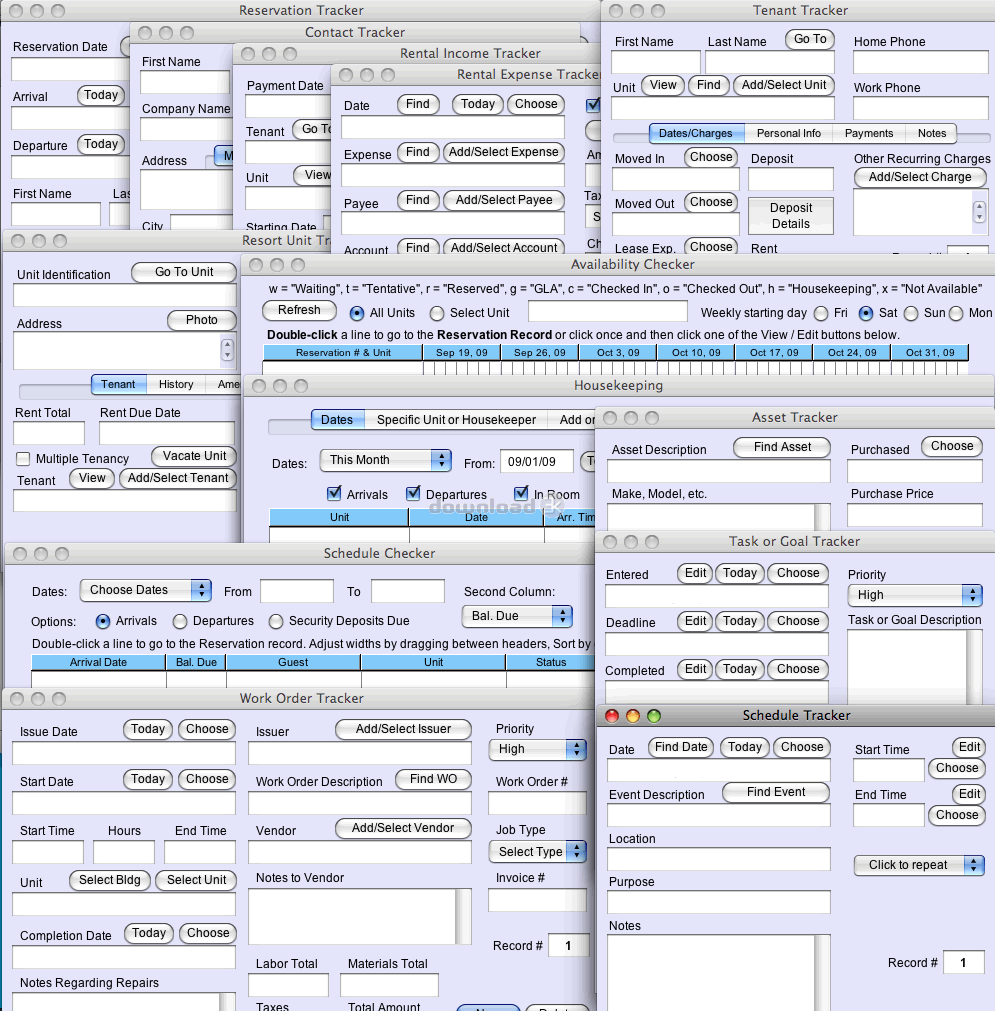Enable the Multiple Tenancy checkbox
The image size is (995, 1011).
tap(23, 459)
